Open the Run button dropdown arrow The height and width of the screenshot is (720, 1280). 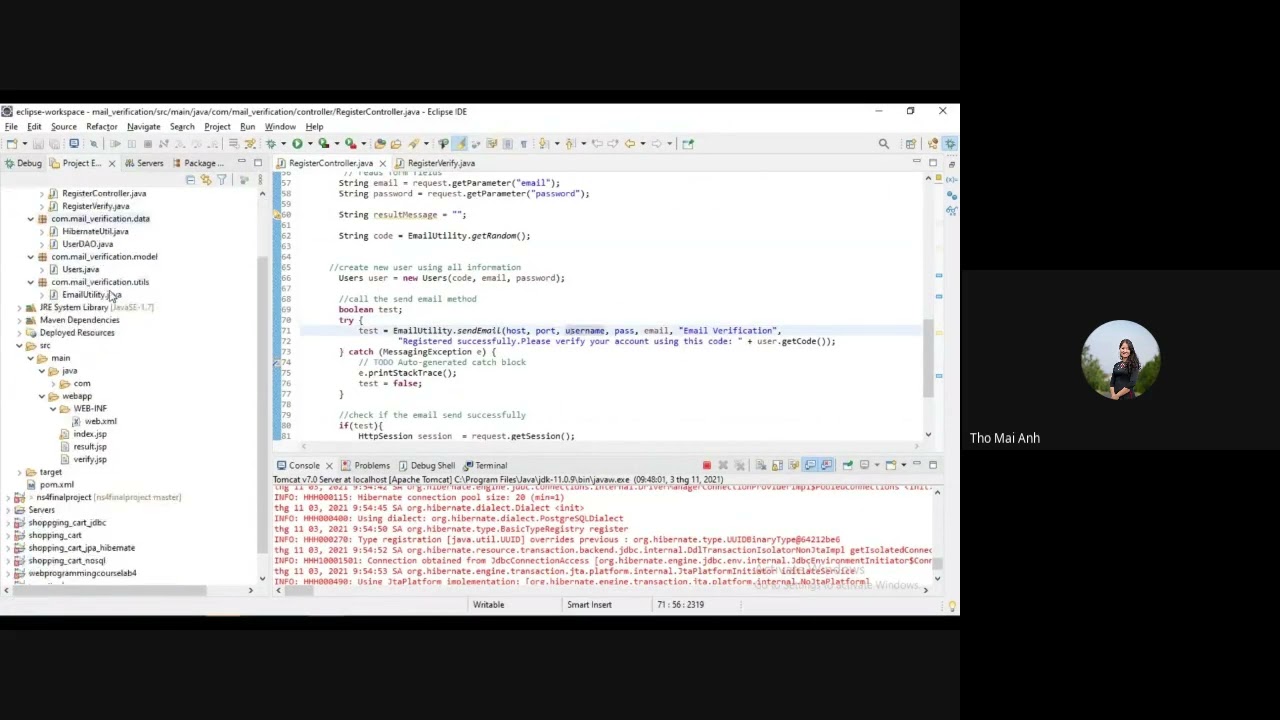[x=310, y=144]
